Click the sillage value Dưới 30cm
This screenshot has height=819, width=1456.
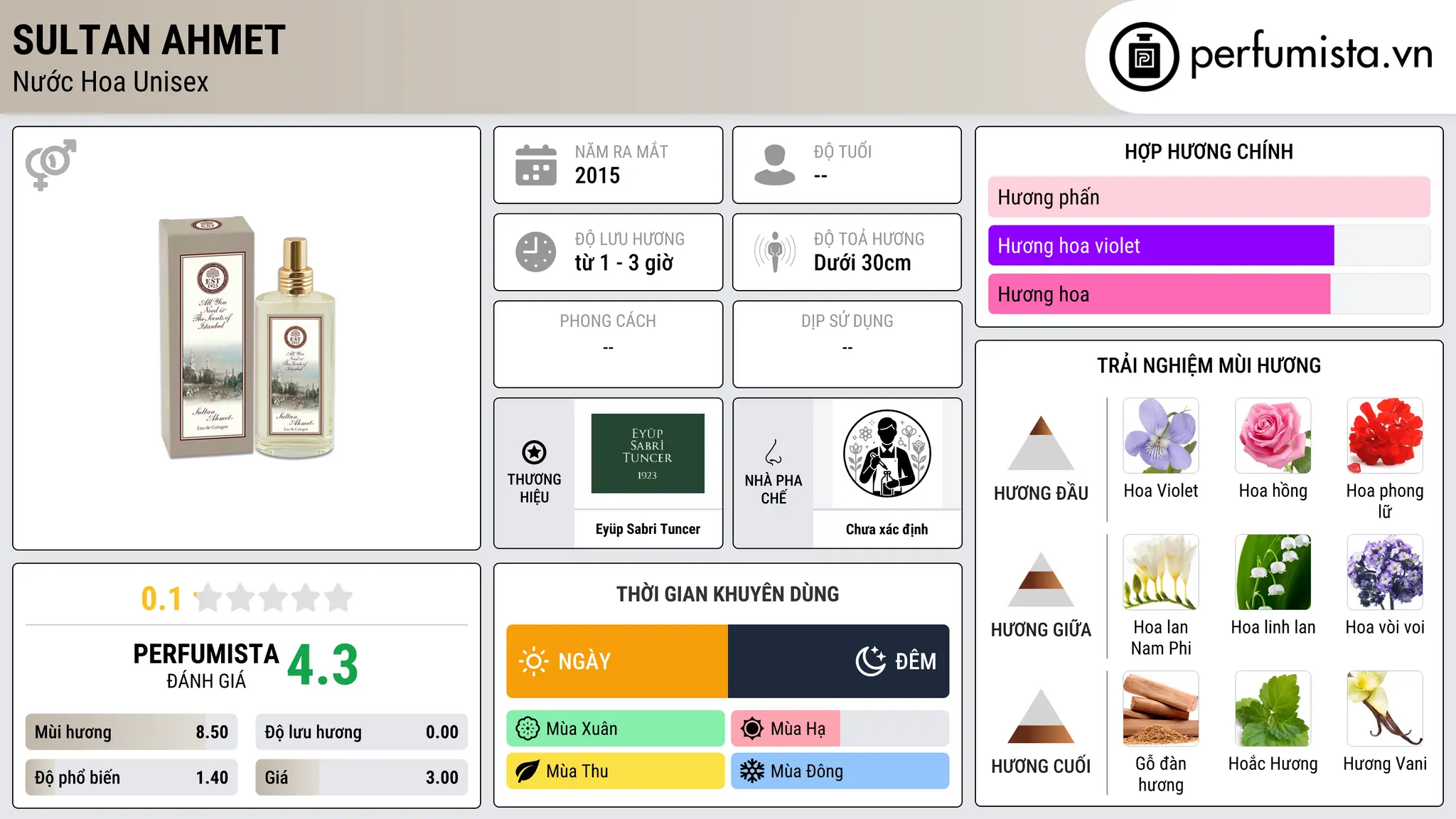point(862,263)
